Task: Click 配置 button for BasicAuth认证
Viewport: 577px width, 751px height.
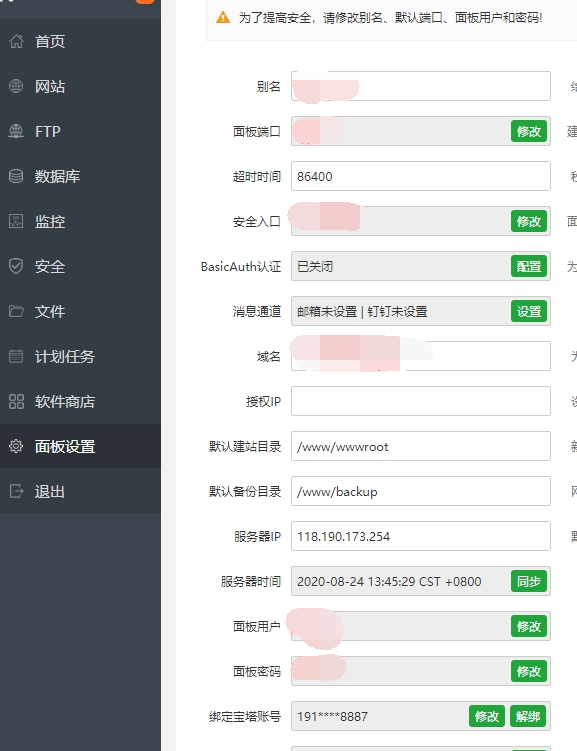Action: (x=529, y=266)
